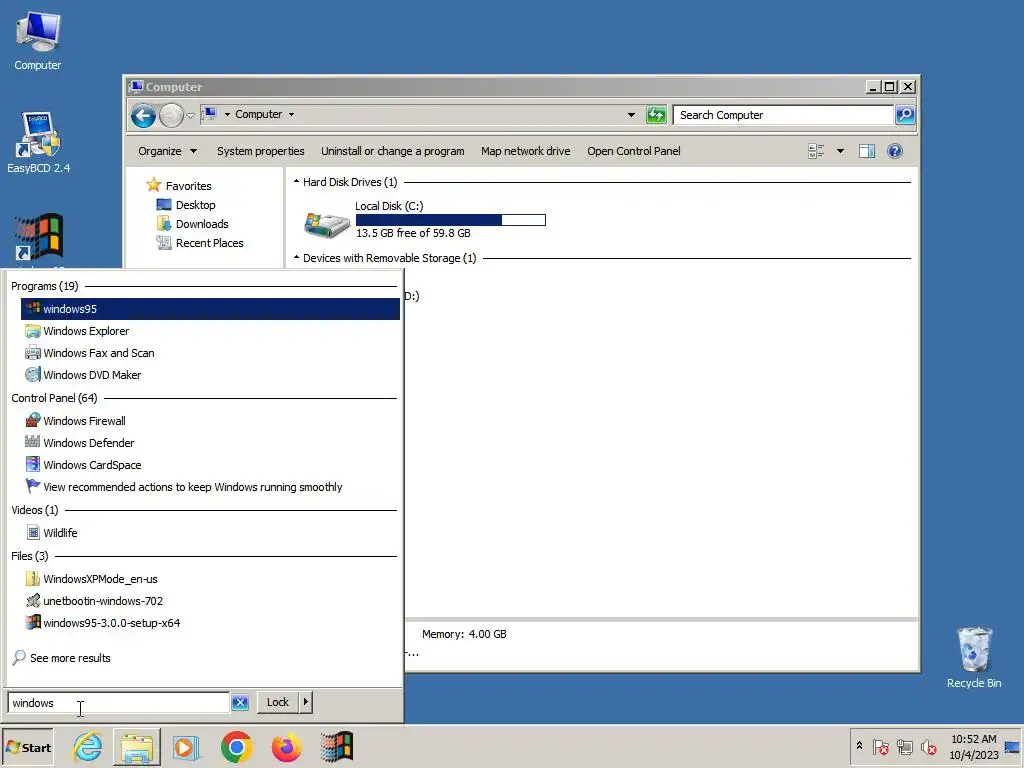Collapse Devices with Removable Storage group
Screen dimensions: 1024x768
click(296, 258)
